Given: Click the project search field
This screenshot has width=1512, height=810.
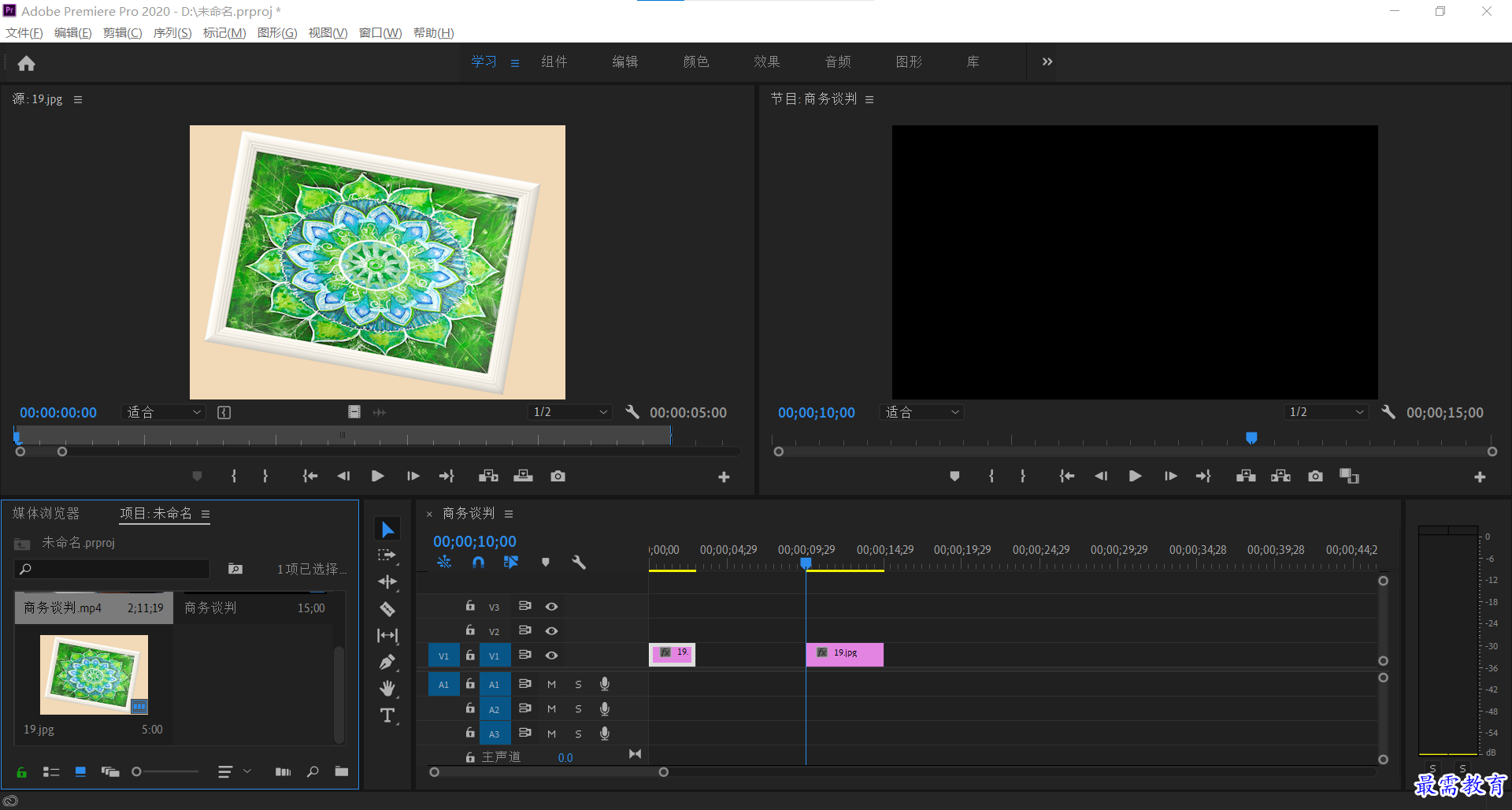Looking at the screenshot, I should [x=113, y=569].
